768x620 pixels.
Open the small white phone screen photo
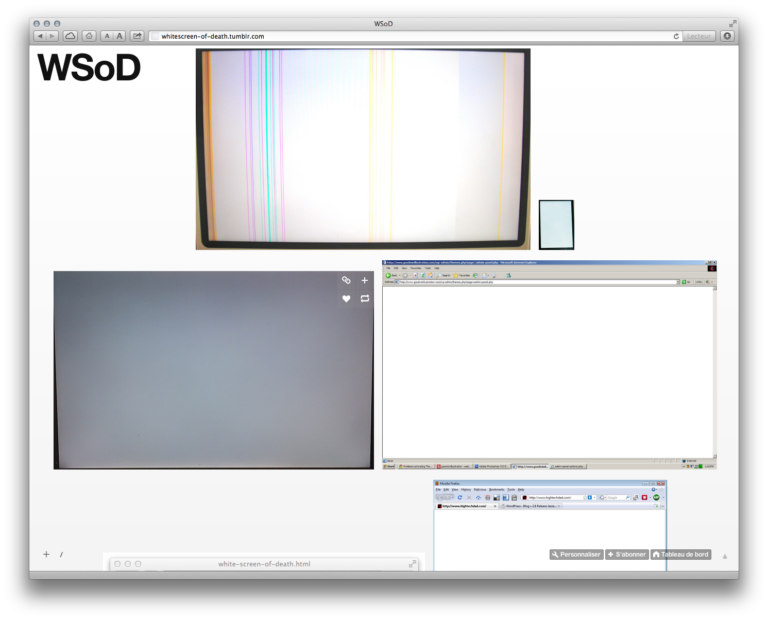click(556, 225)
